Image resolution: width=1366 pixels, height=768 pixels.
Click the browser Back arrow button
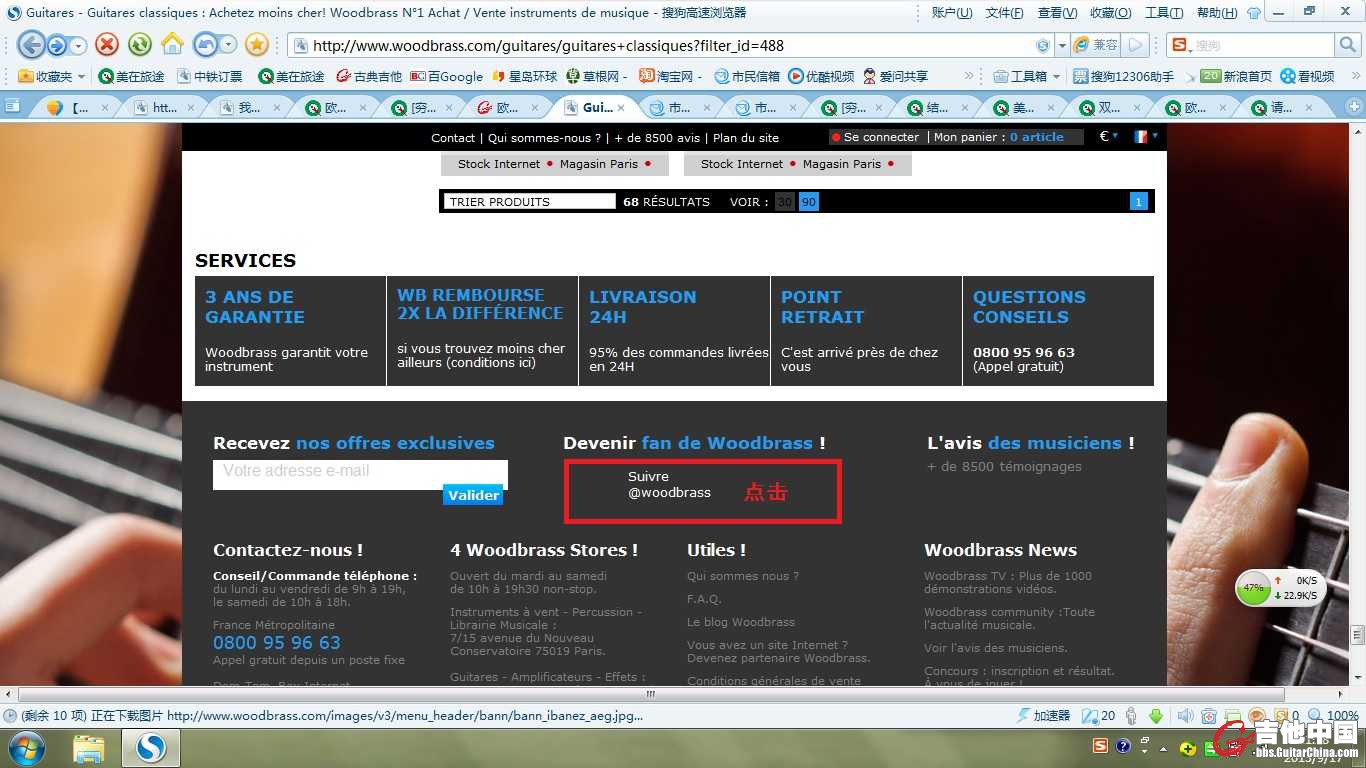tap(31, 45)
